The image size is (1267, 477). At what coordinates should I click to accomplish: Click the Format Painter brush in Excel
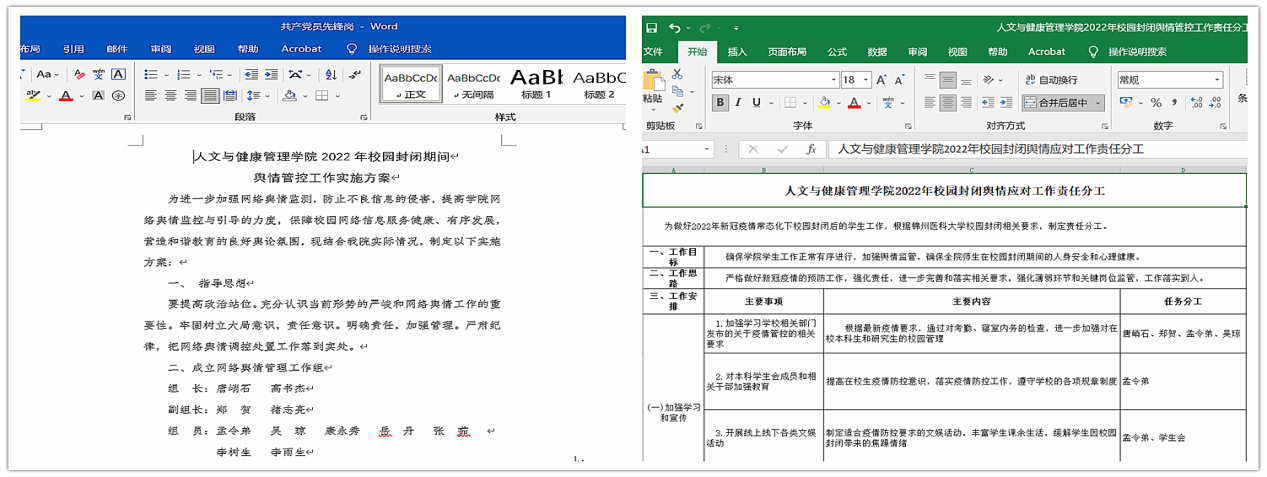pyautogui.click(x=677, y=106)
